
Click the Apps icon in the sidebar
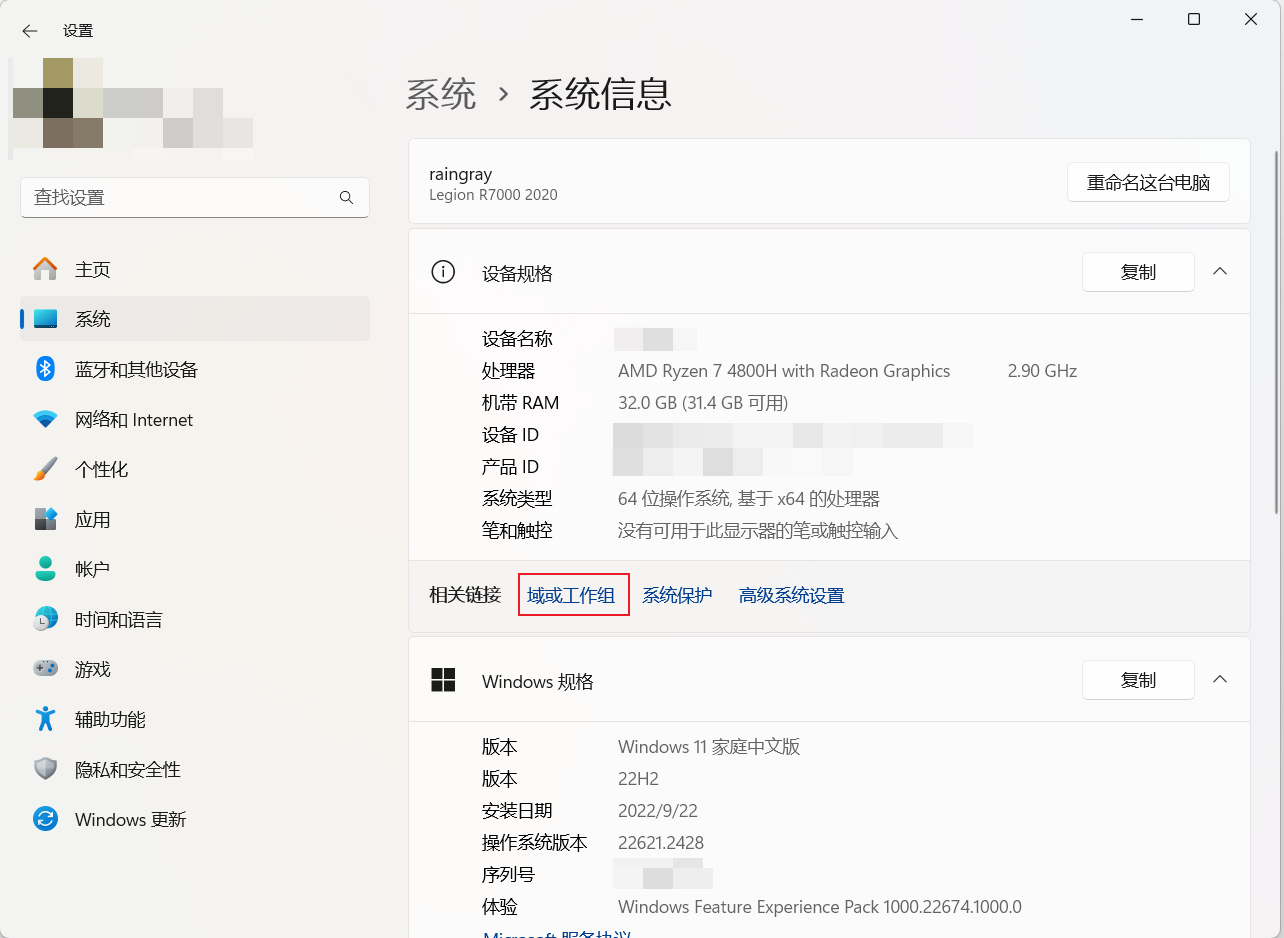point(45,519)
